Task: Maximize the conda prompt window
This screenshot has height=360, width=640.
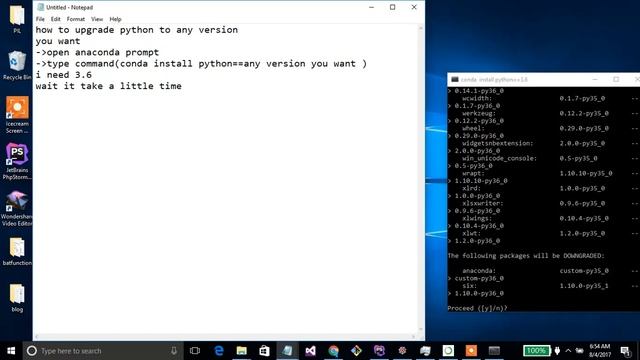Action: (616, 79)
